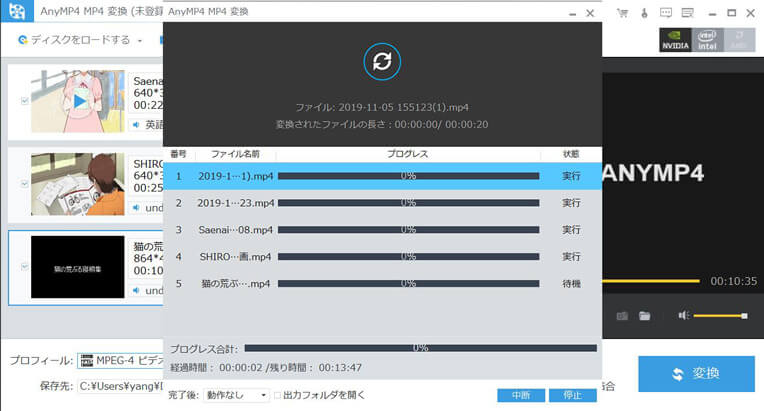Click row 5 waiting status text
The width and height of the screenshot is (764, 411).
tap(571, 283)
